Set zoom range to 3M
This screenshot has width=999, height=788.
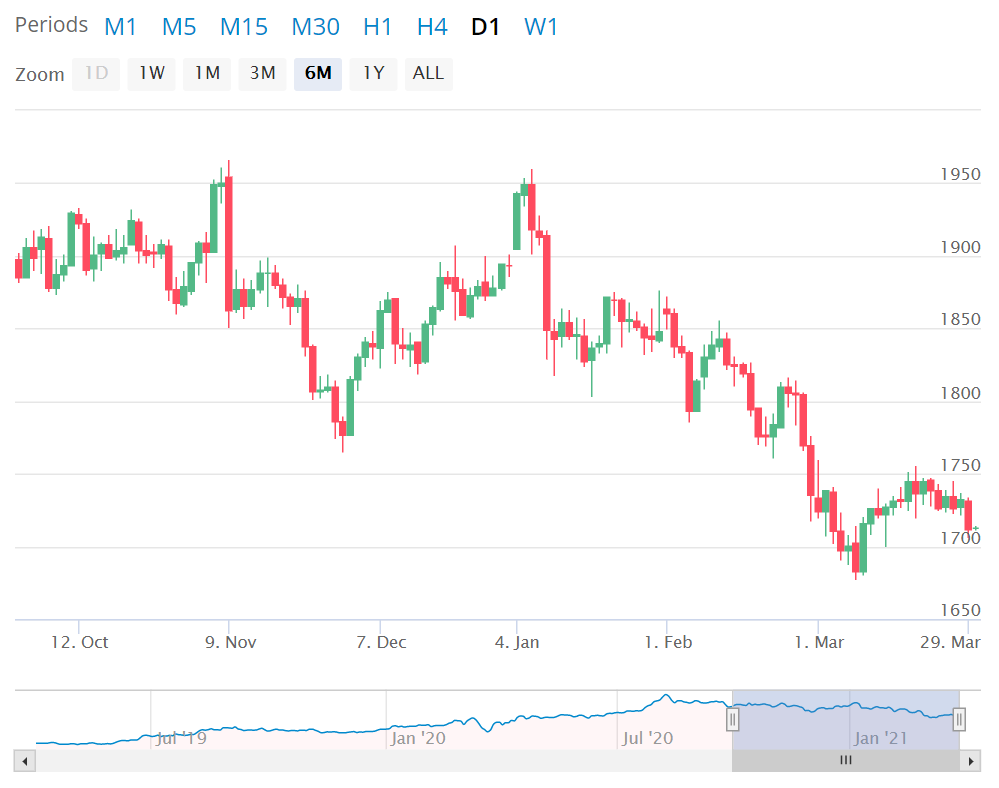[x=262, y=74]
